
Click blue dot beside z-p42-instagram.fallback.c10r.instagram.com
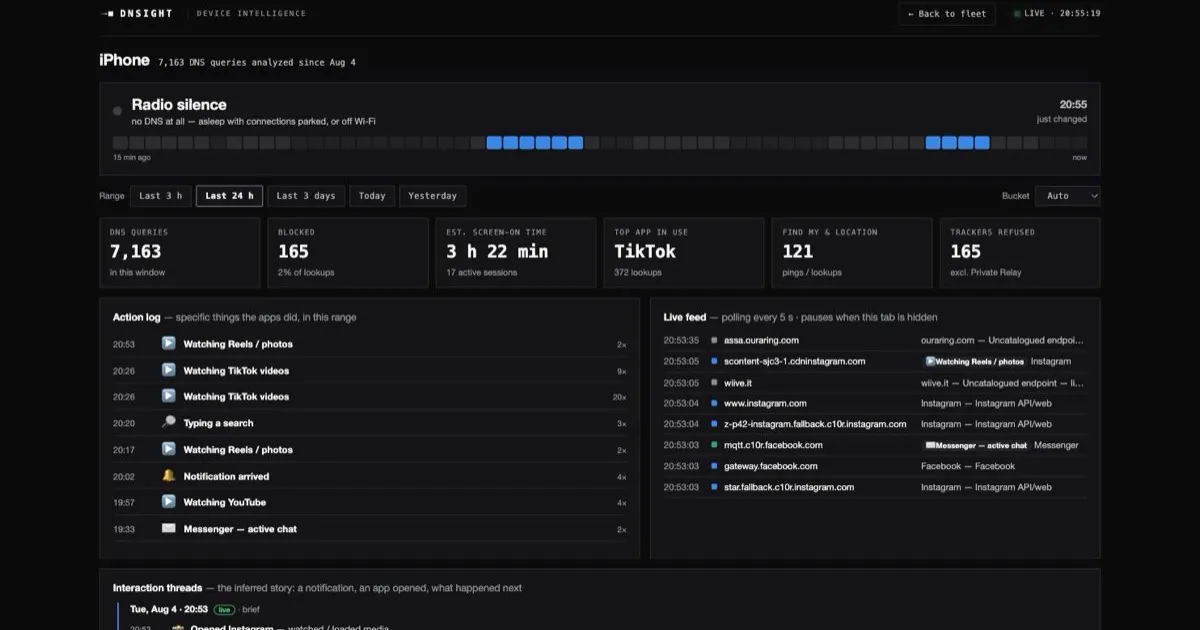[714, 424]
